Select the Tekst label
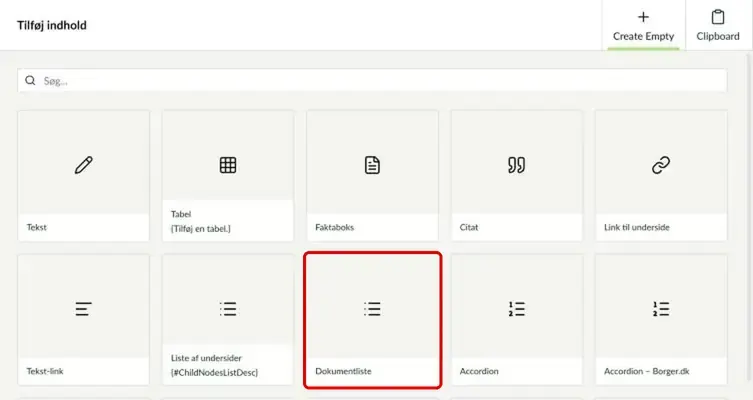 (x=36, y=227)
